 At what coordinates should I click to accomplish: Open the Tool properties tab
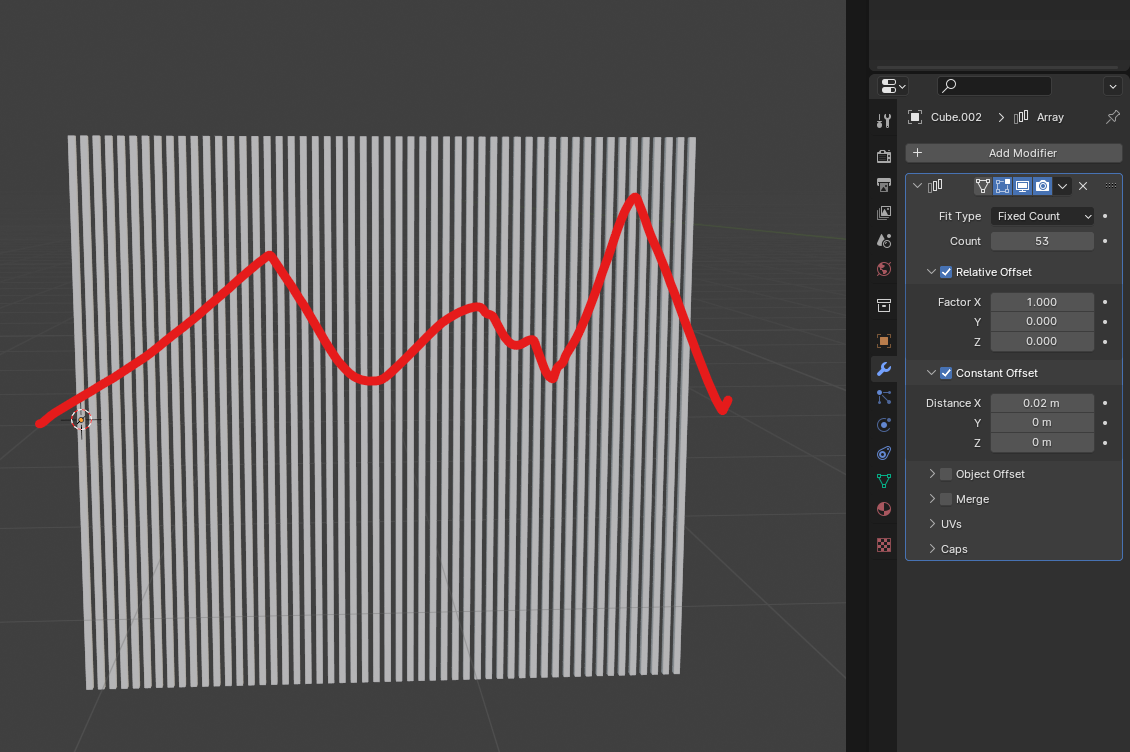[x=884, y=120]
